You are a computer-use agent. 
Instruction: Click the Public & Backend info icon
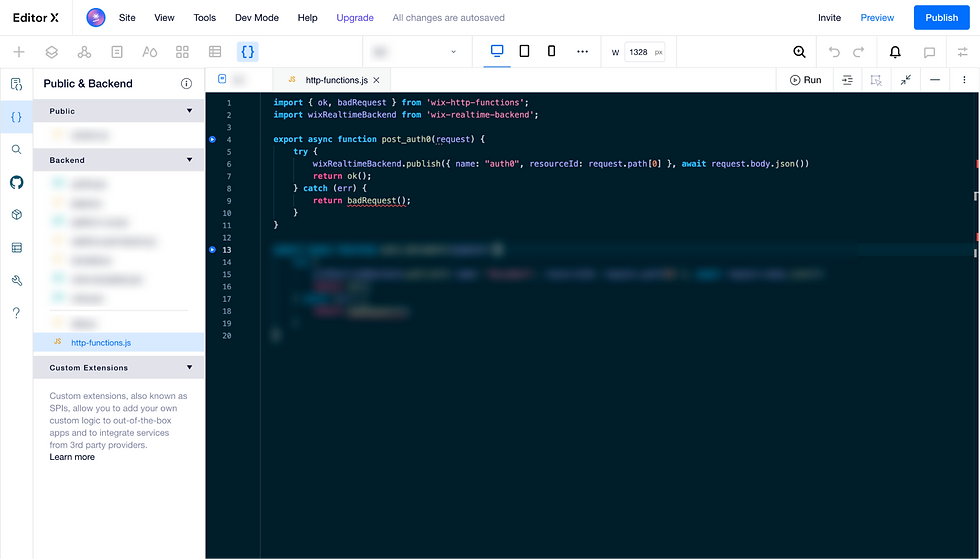186,84
